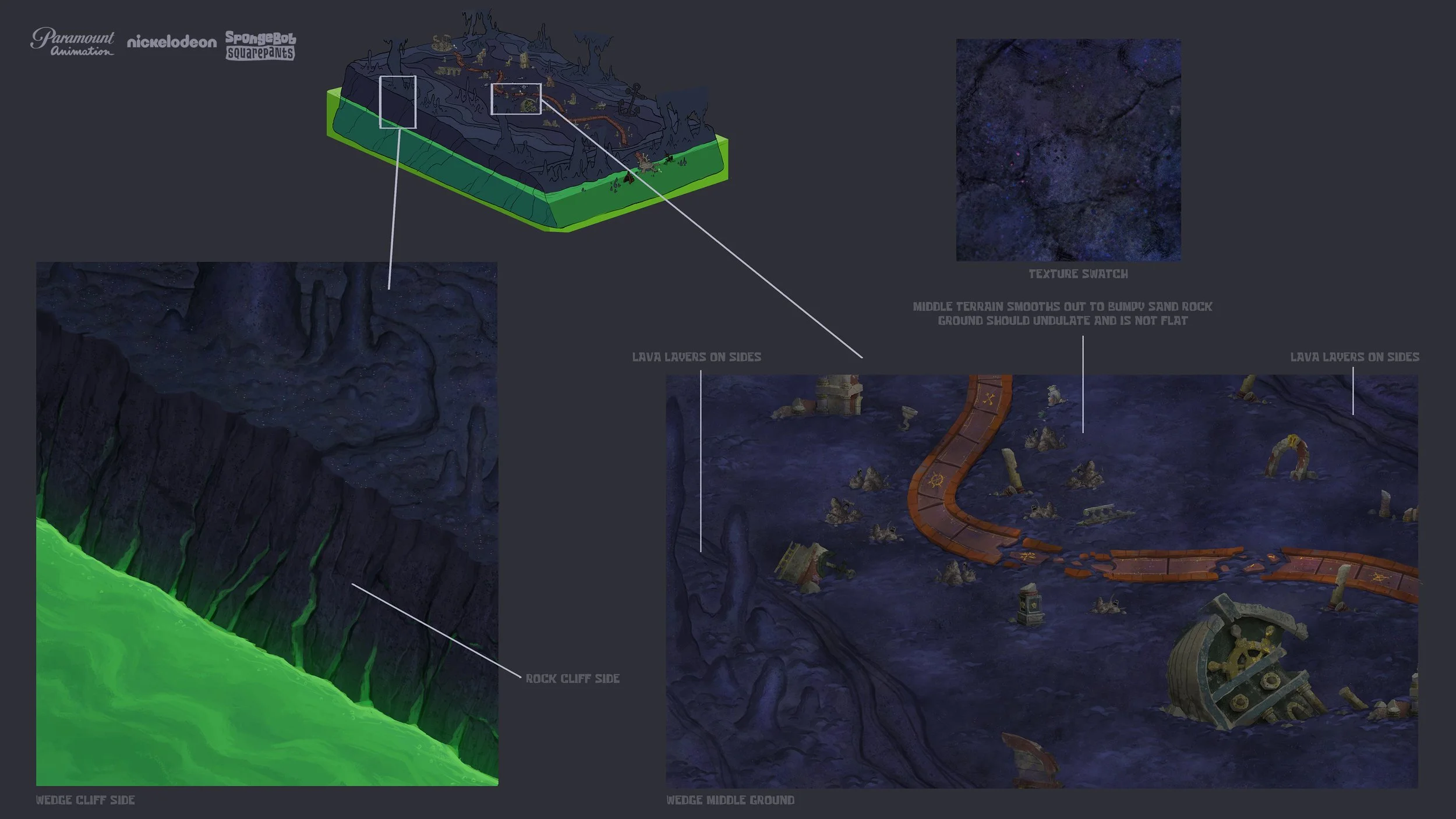Toggle the left callout box on the isometric map
The width and height of the screenshot is (1456, 819).
[398, 102]
